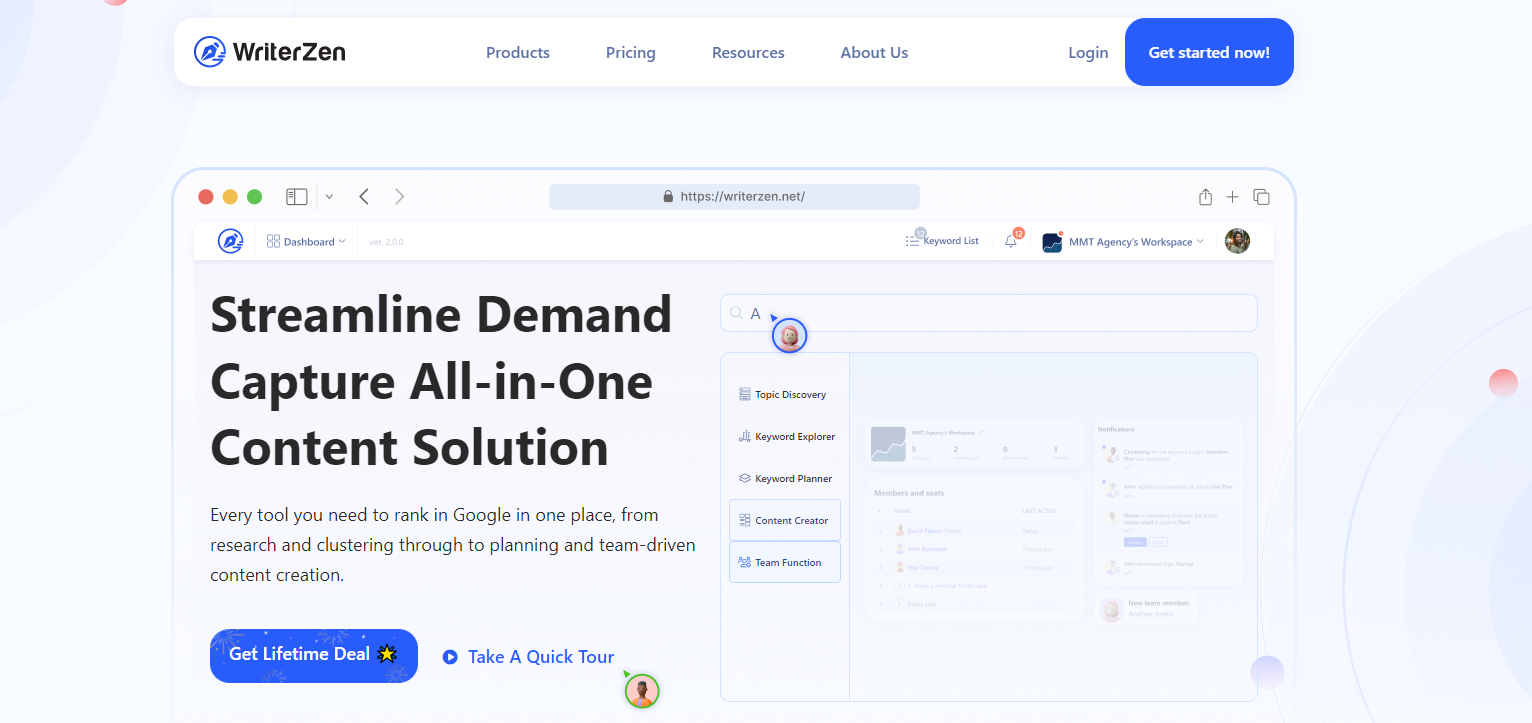
Task: Click the writerzen.net address bar
Action: coord(734,197)
